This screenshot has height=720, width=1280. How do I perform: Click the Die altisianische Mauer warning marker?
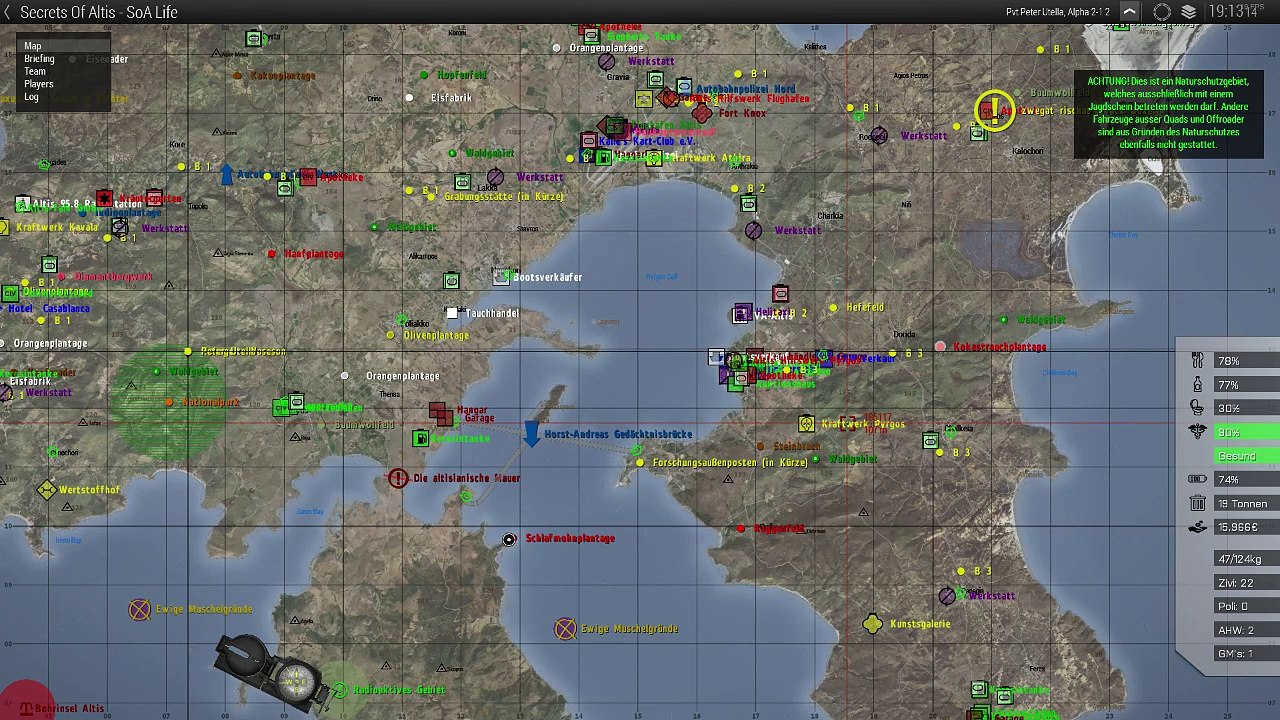coord(398,478)
